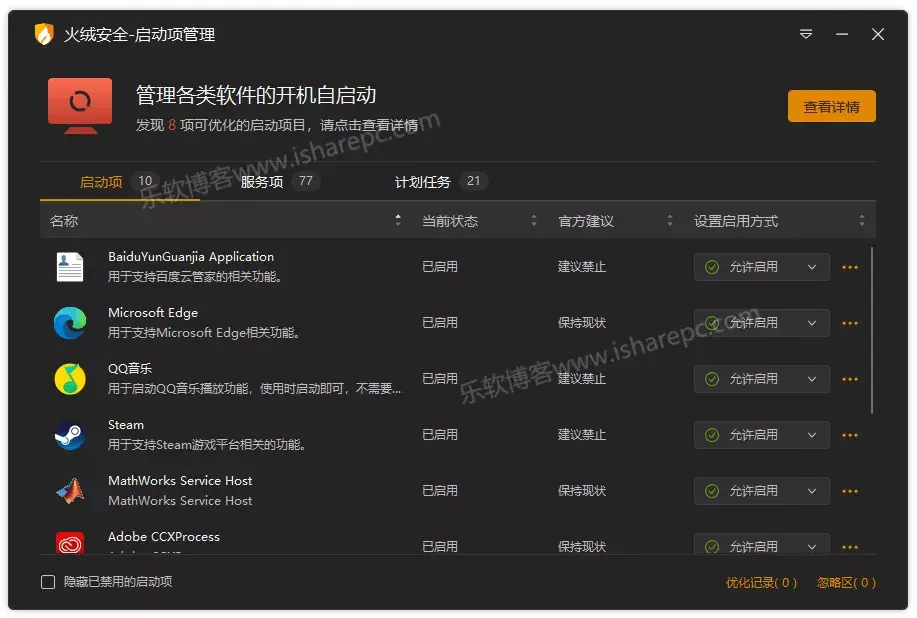
Task: Click QQ音乐 description text
Action: [254, 389]
